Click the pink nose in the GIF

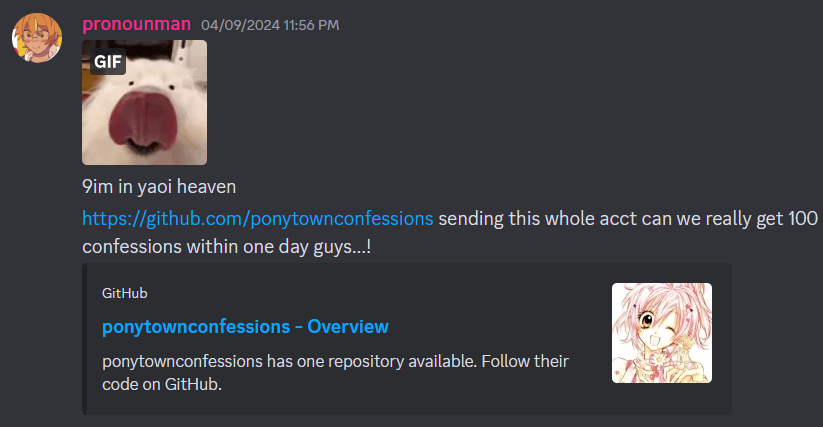tap(139, 120)
